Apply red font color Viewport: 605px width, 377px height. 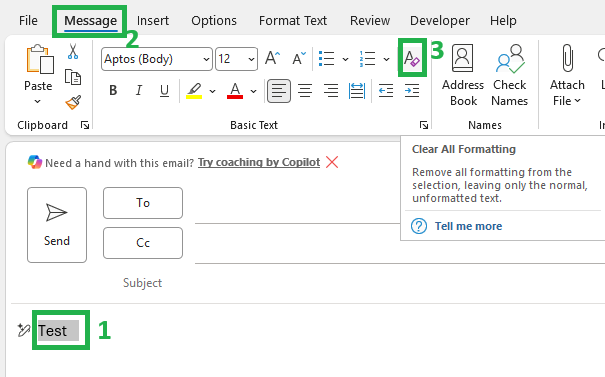pyautogui.click(x=235, y=91)
